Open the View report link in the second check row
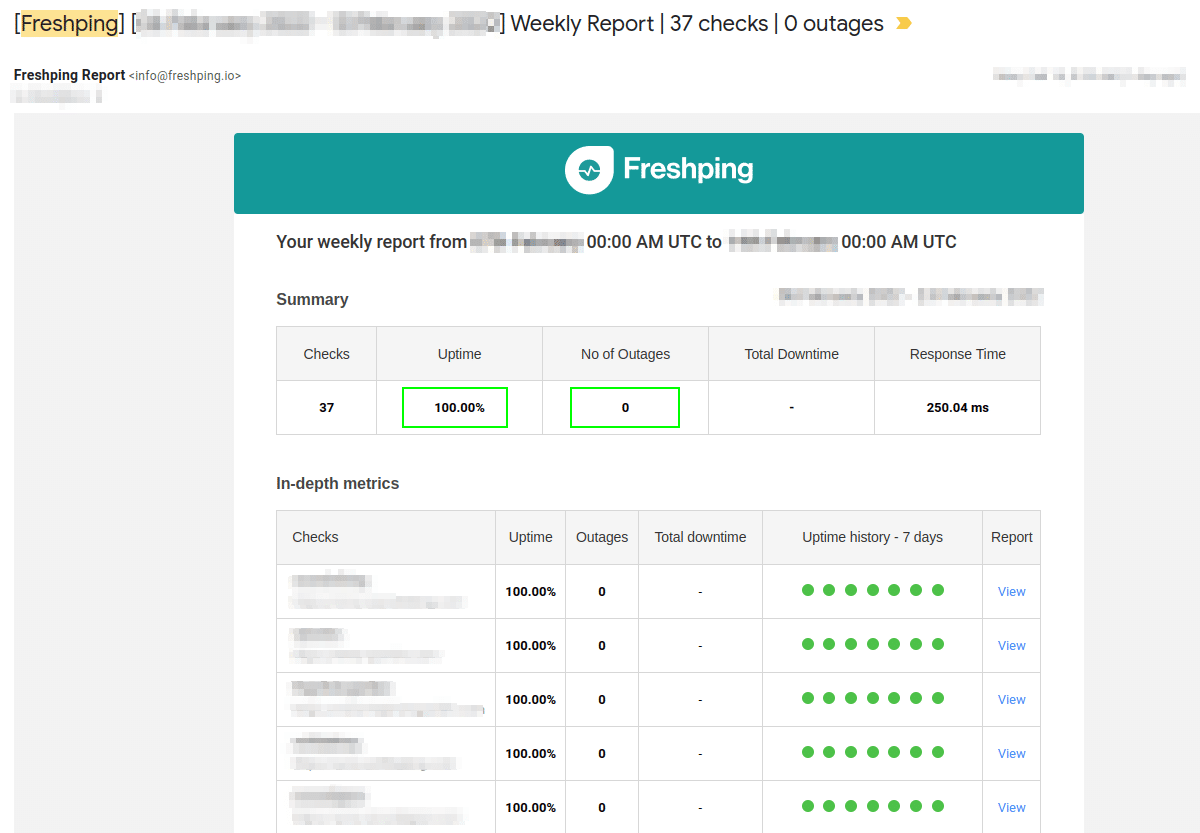This screenshot has width=1200, height=833. coord(1011,646)
